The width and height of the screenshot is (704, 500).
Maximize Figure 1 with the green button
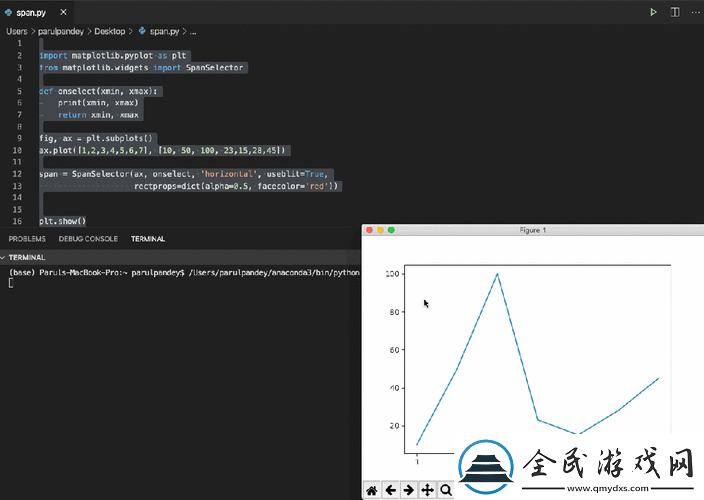391,230
